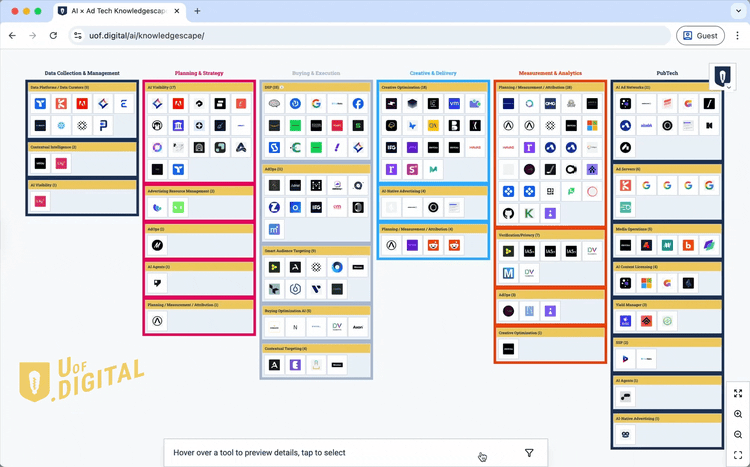This screenshot has height=467, width=750.
Task: Select Microsoft logo in AI Content Licensing
Action: (x=646, y=283)
